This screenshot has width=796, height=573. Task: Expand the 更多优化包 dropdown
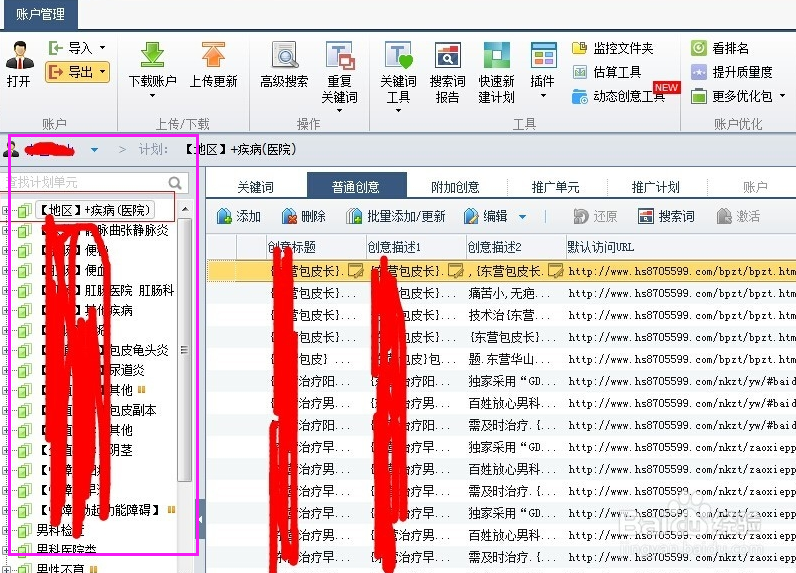point(740,96)
